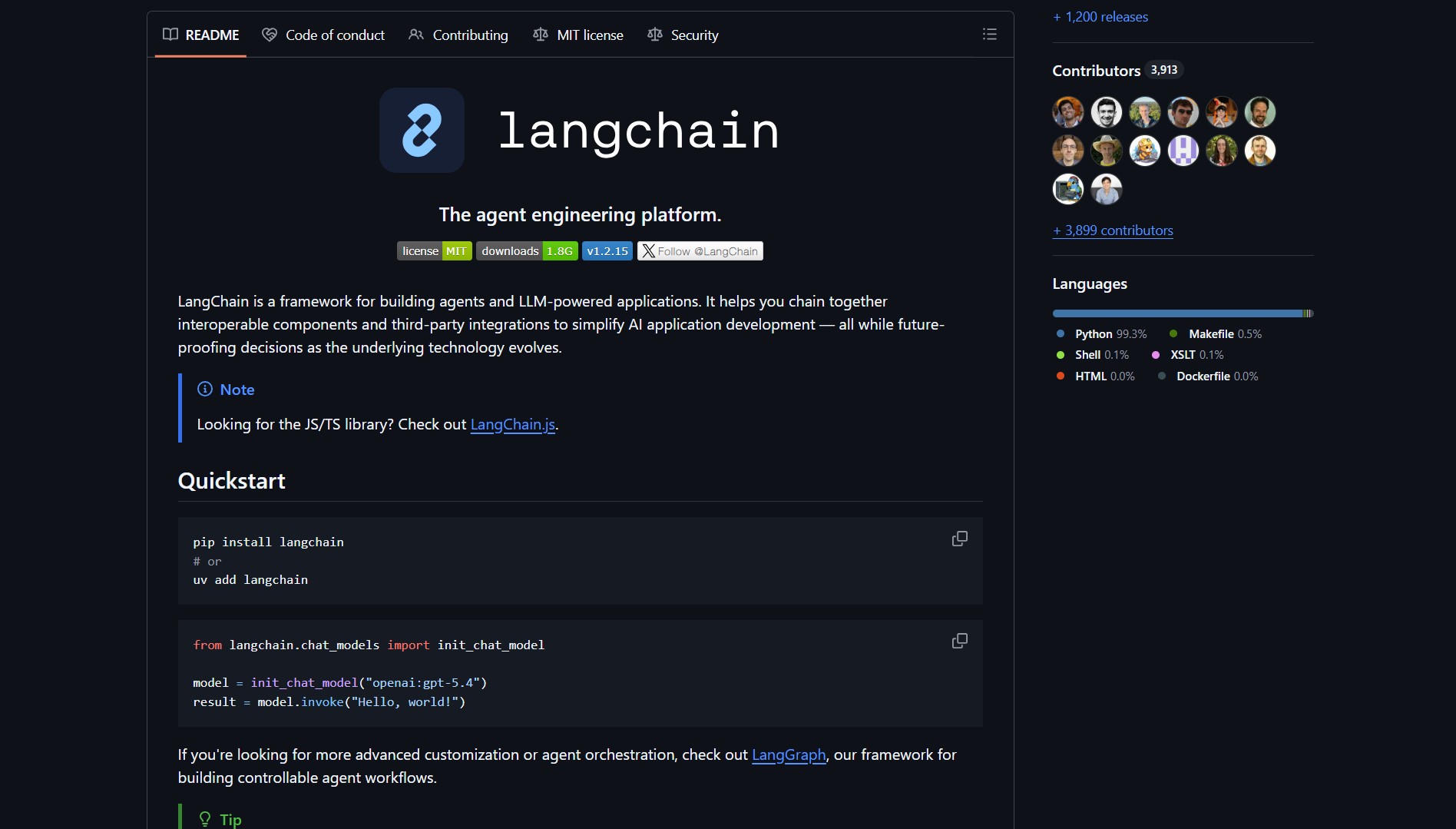Open the Security tab
The width and height of the screenshot is (1456, 829).
point(683,35)
